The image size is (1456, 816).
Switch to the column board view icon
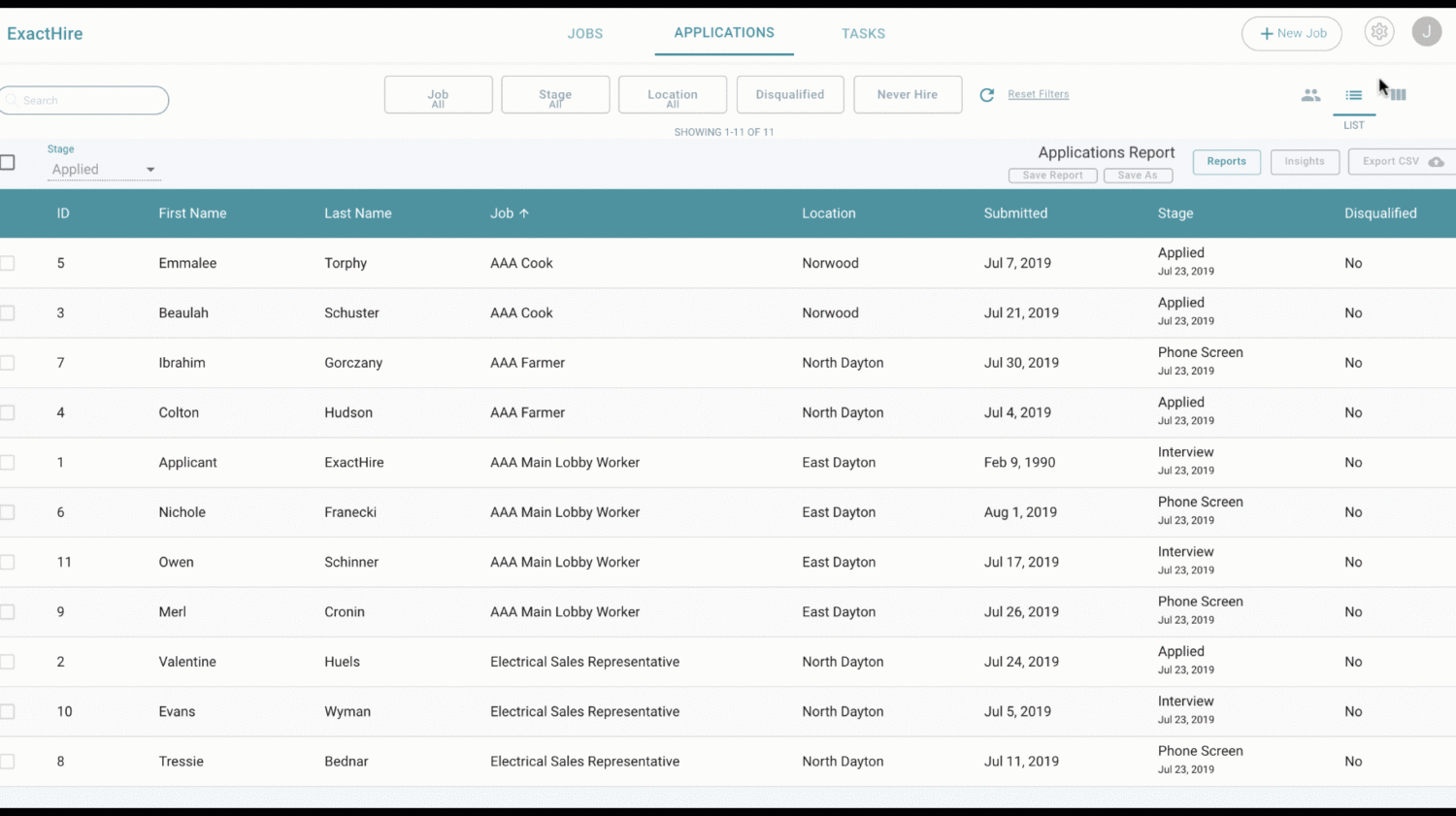tap(1397, 95)
